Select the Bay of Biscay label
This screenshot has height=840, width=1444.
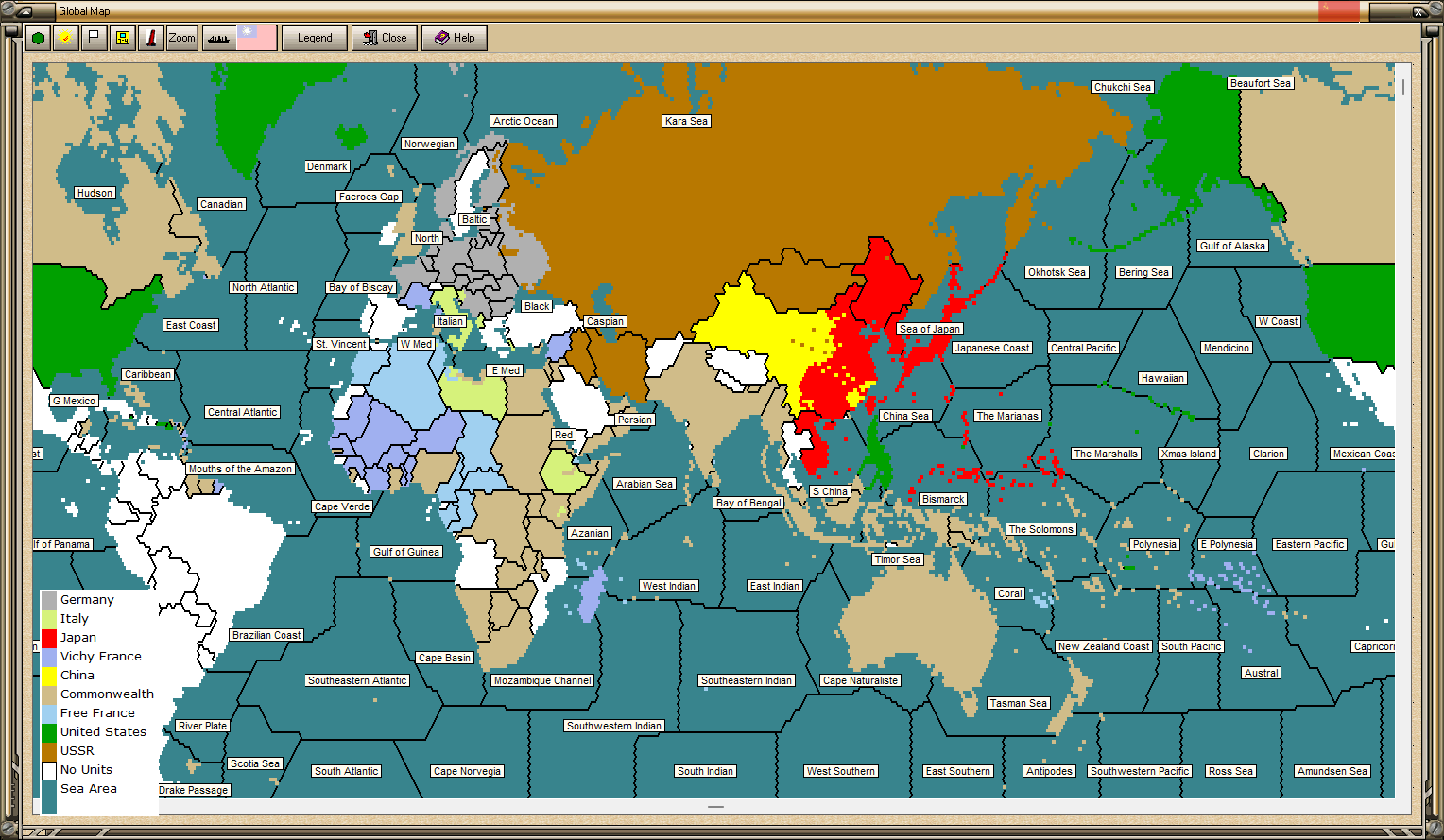pyautogui.click(x=361, y=287)
